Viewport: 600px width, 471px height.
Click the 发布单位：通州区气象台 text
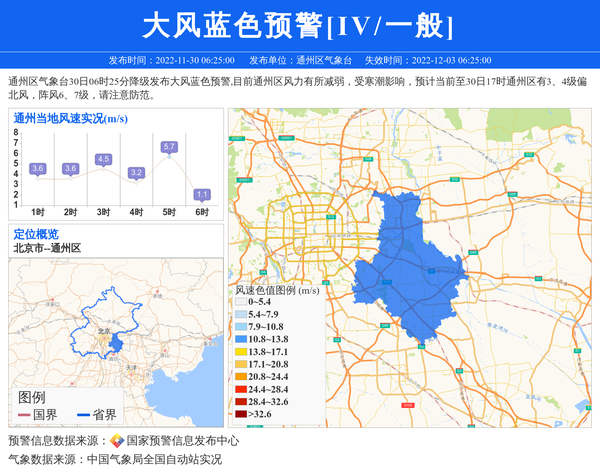(x=300, y=60)
